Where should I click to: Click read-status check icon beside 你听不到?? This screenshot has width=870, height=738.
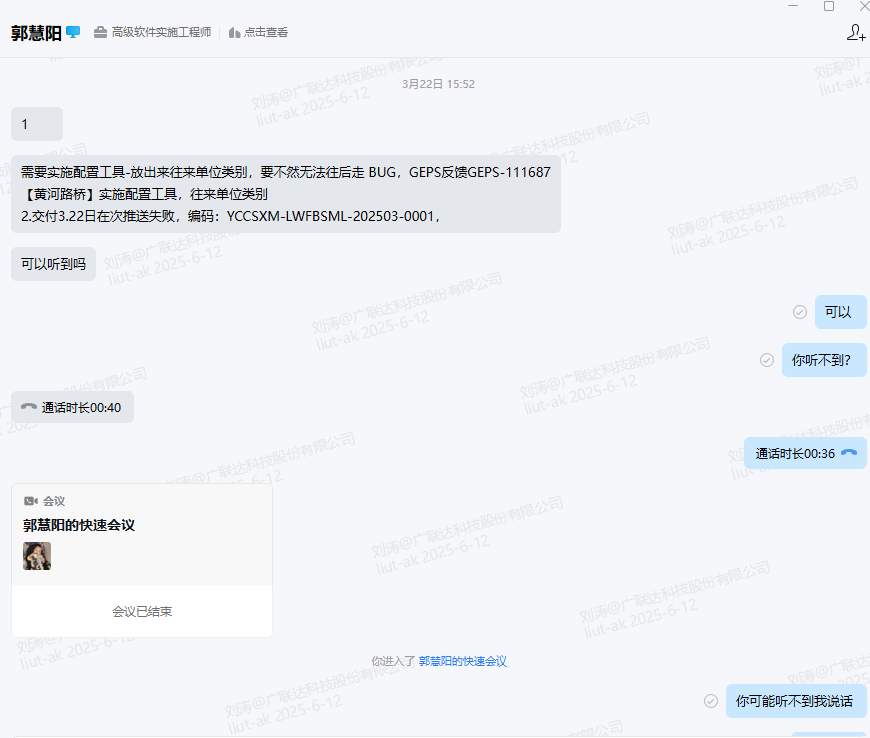tap(767, 360)
